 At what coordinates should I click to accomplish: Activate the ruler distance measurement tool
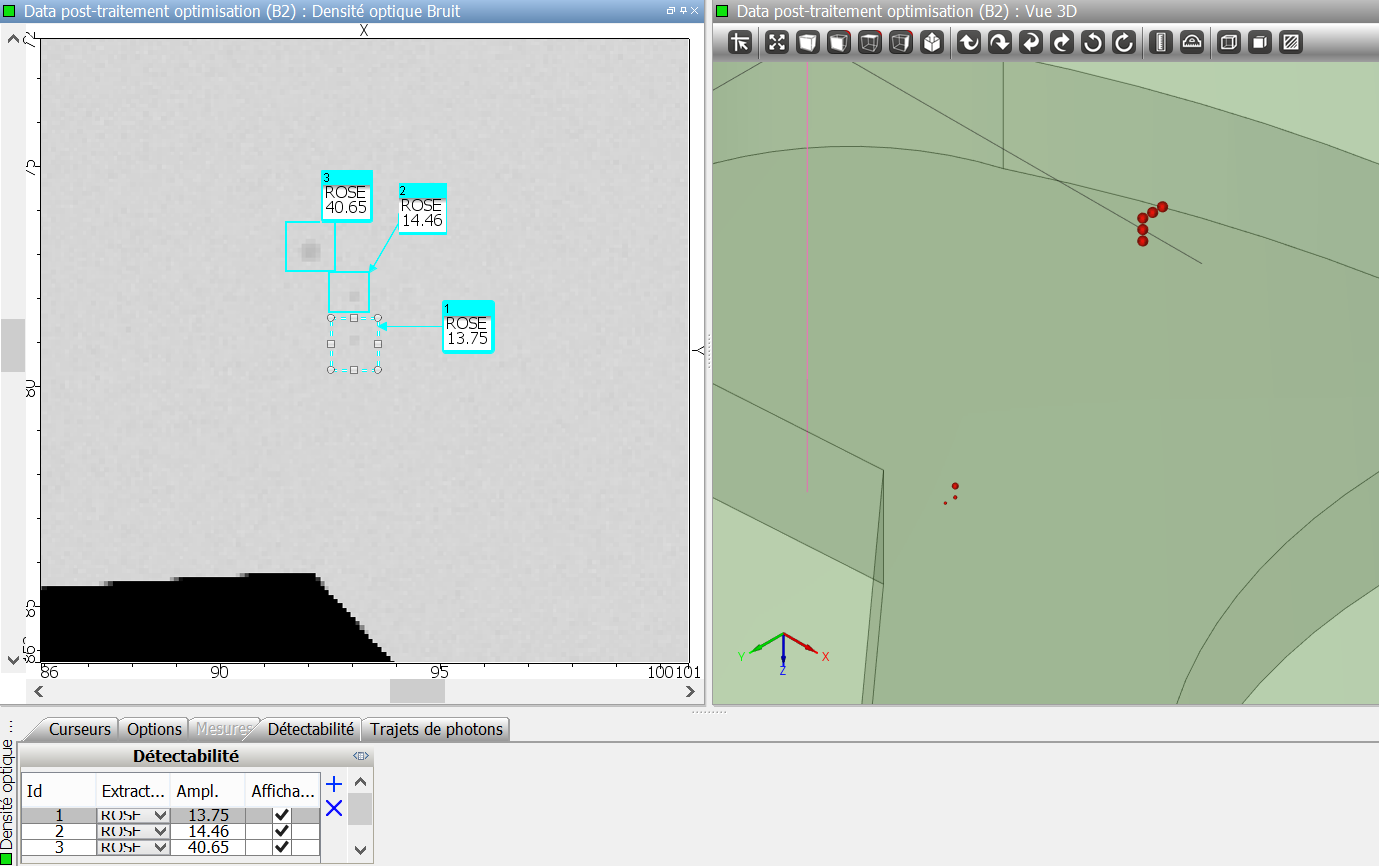point(1161,43)
